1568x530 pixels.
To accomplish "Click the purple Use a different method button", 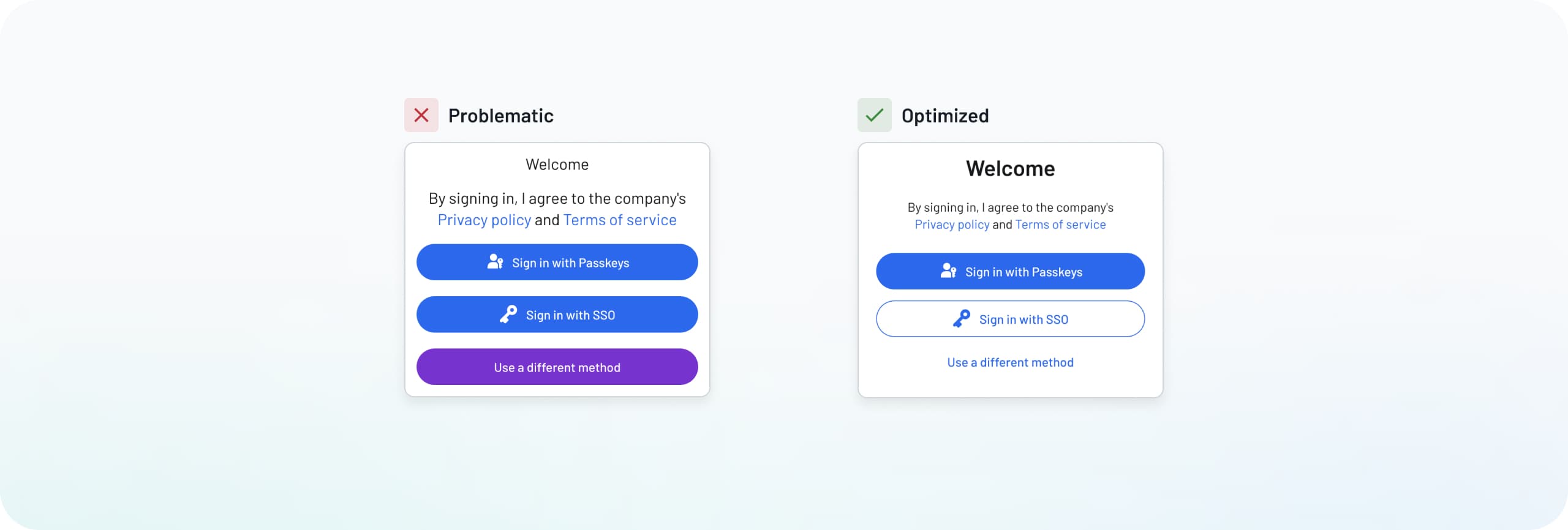I will point(556,367).
